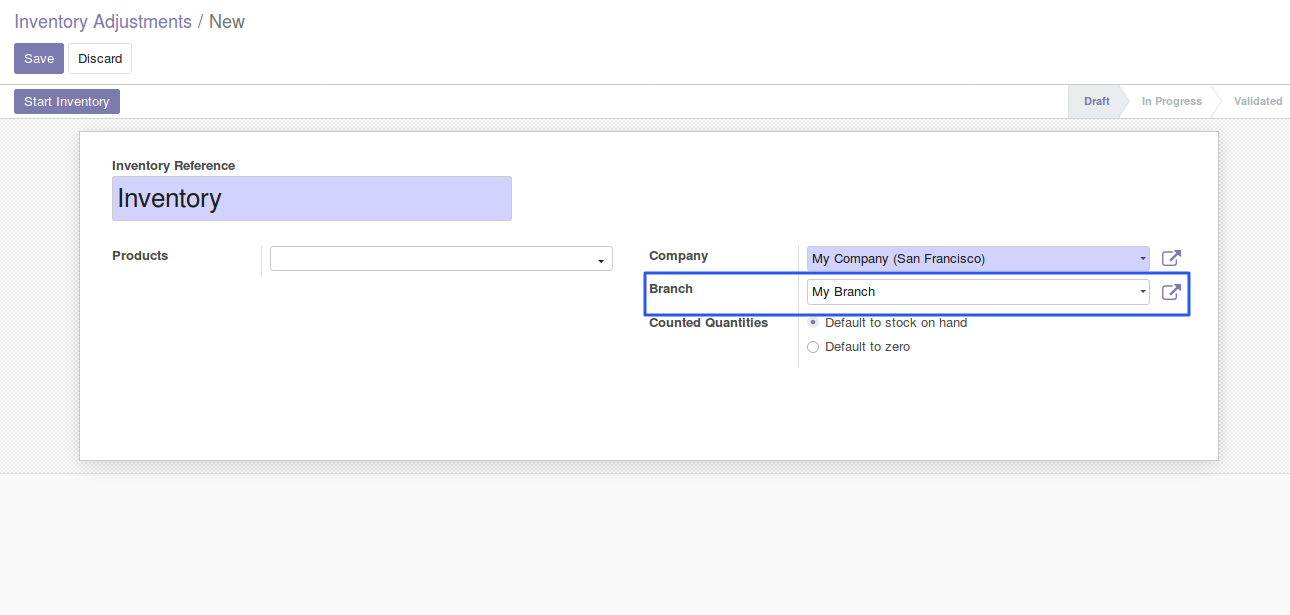Click the Counted Quantities label
Viewport: 1290px width, 615px height.
click(x=708, y=323)
